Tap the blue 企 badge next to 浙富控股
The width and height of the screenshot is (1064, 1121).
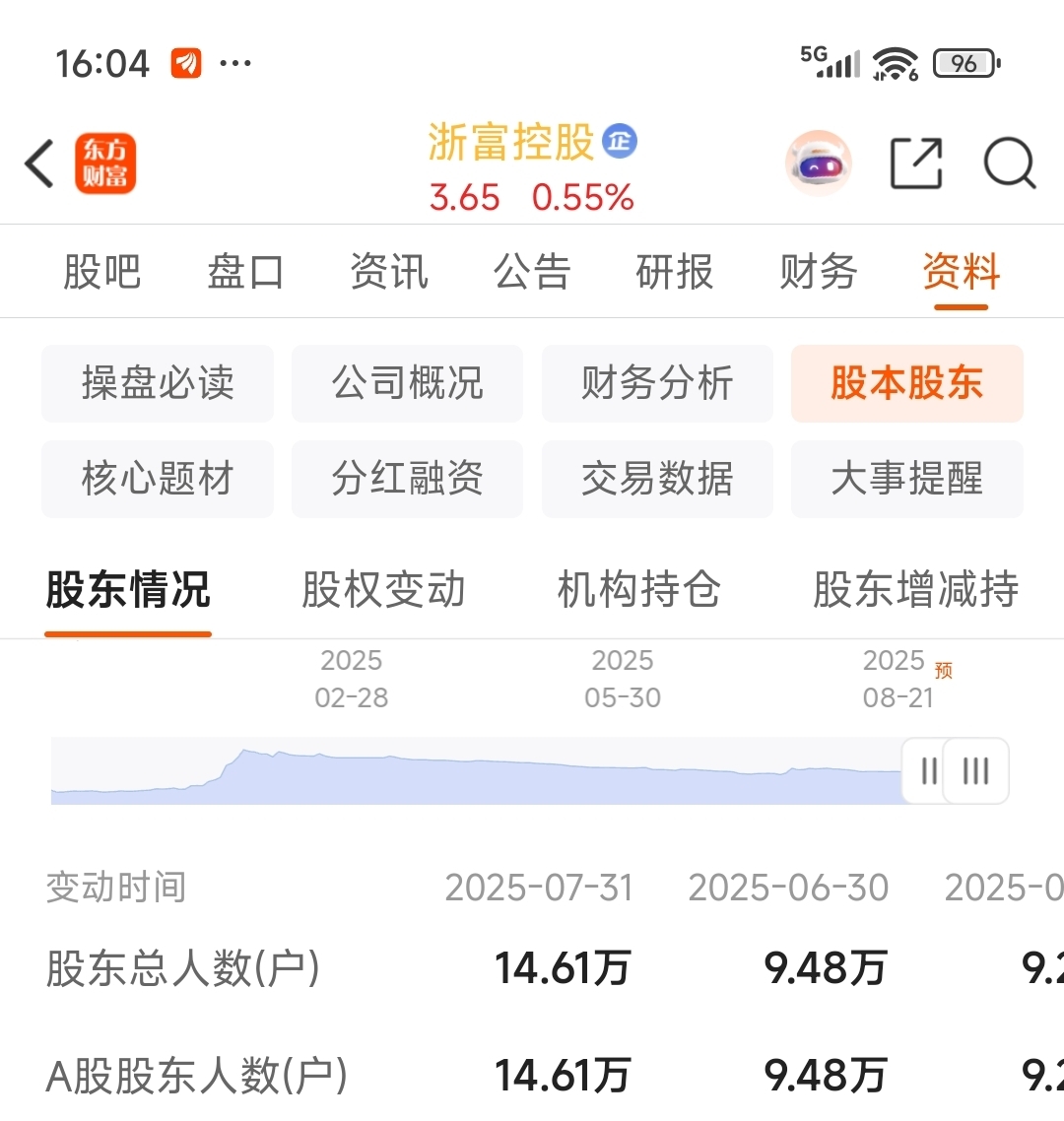(x=620, y=141)
